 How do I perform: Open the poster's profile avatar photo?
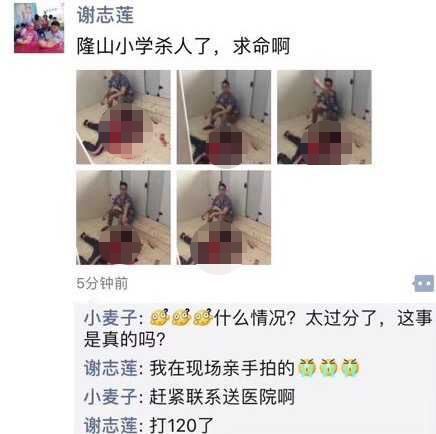point(39,28)
